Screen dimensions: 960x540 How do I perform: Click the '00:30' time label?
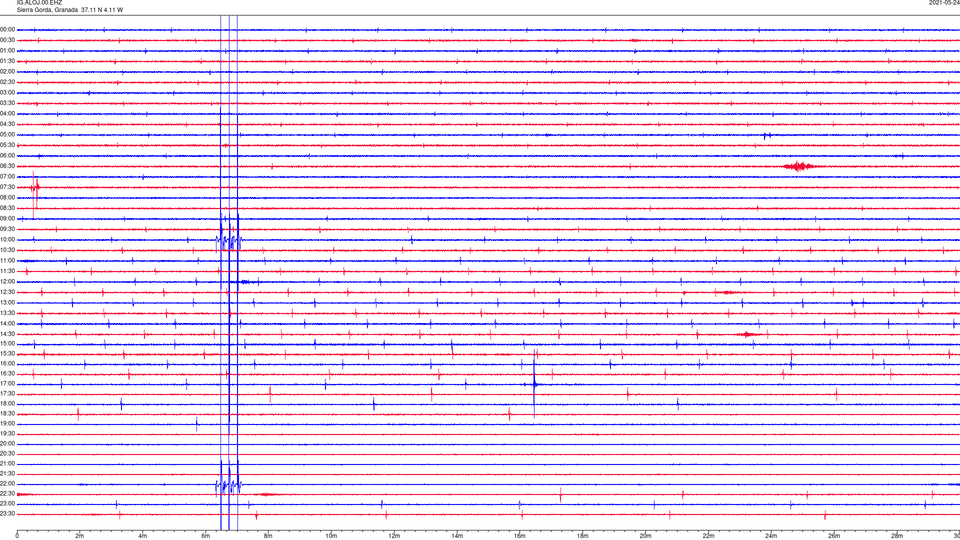click(7, 40)
